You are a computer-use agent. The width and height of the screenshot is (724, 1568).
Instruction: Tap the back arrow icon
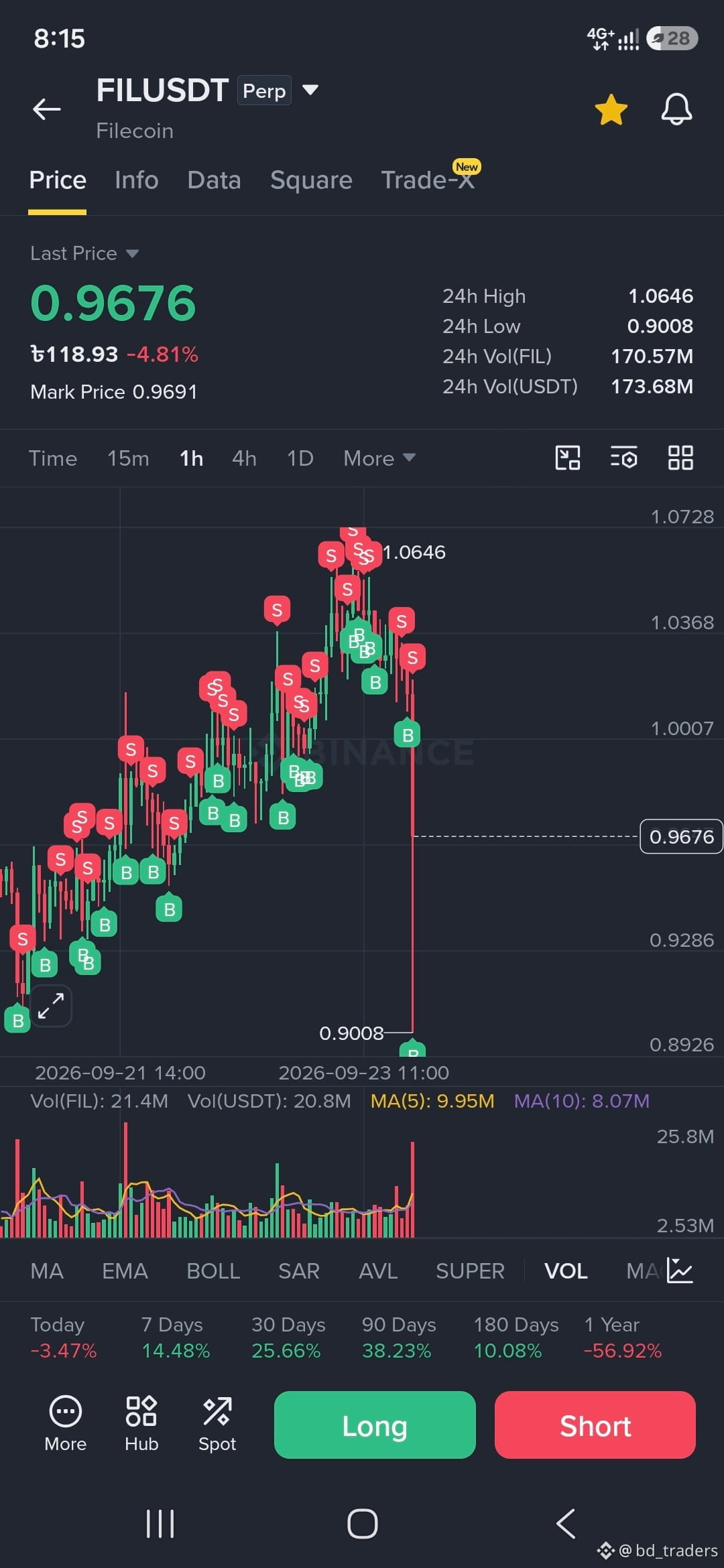47,109
